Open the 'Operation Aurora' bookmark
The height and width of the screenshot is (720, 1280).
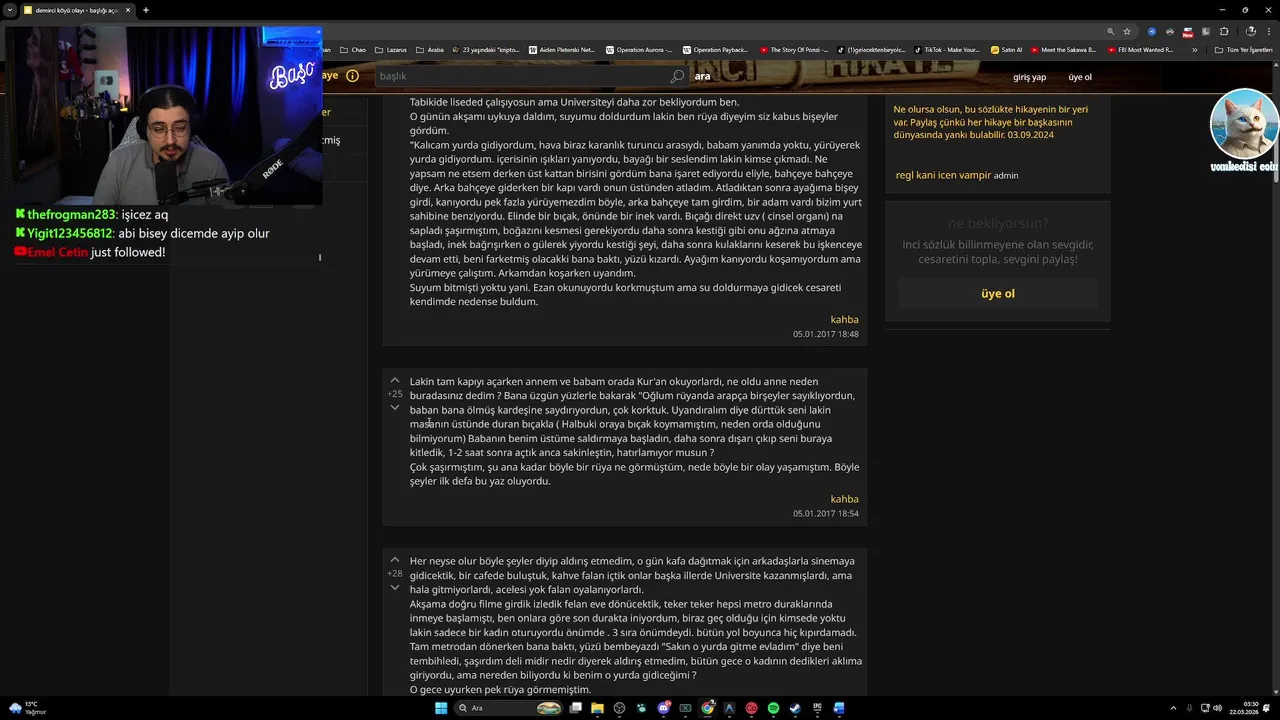click(x=638, y=50)
